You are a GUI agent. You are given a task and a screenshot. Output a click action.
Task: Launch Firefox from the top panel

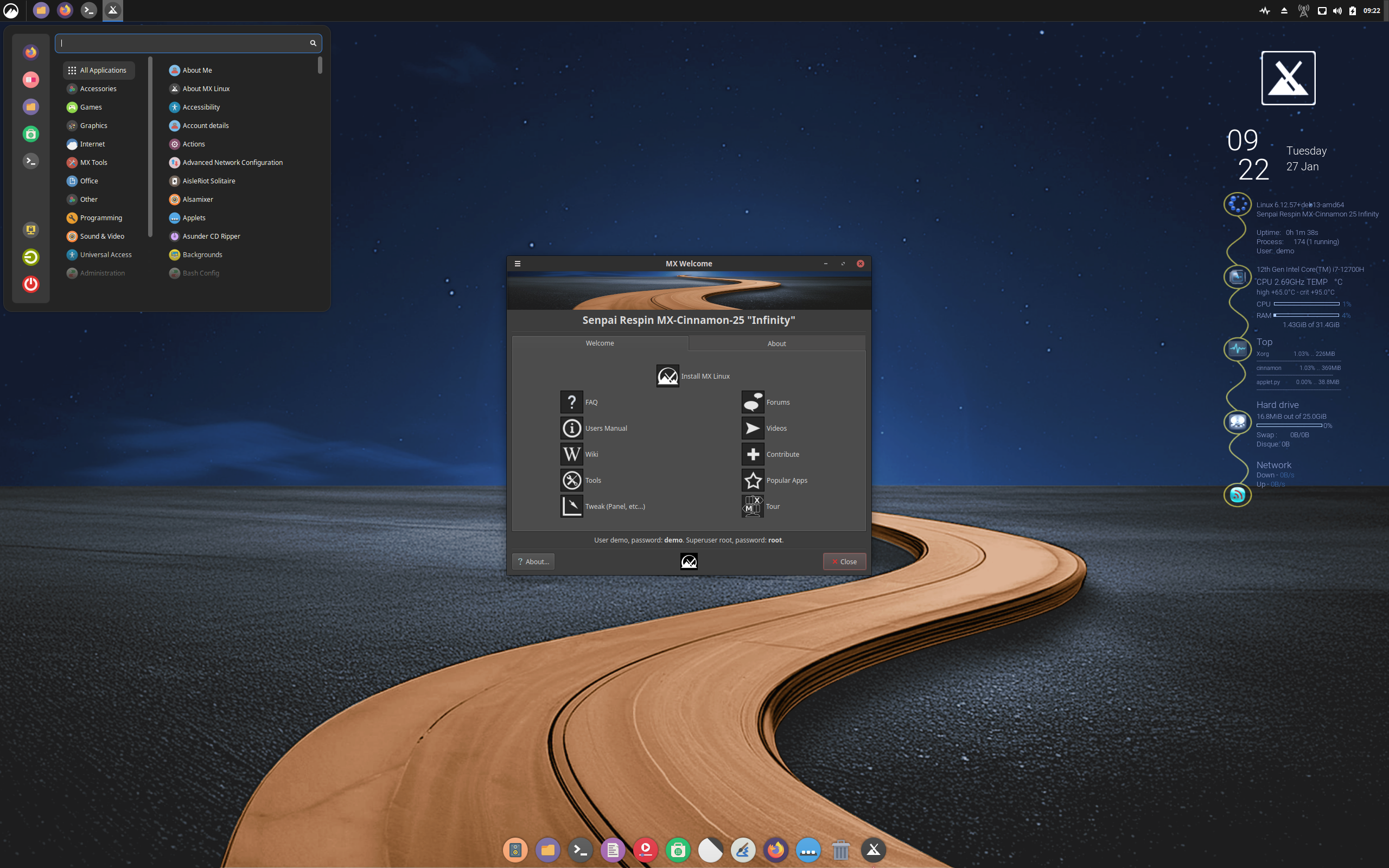point(65,10)
